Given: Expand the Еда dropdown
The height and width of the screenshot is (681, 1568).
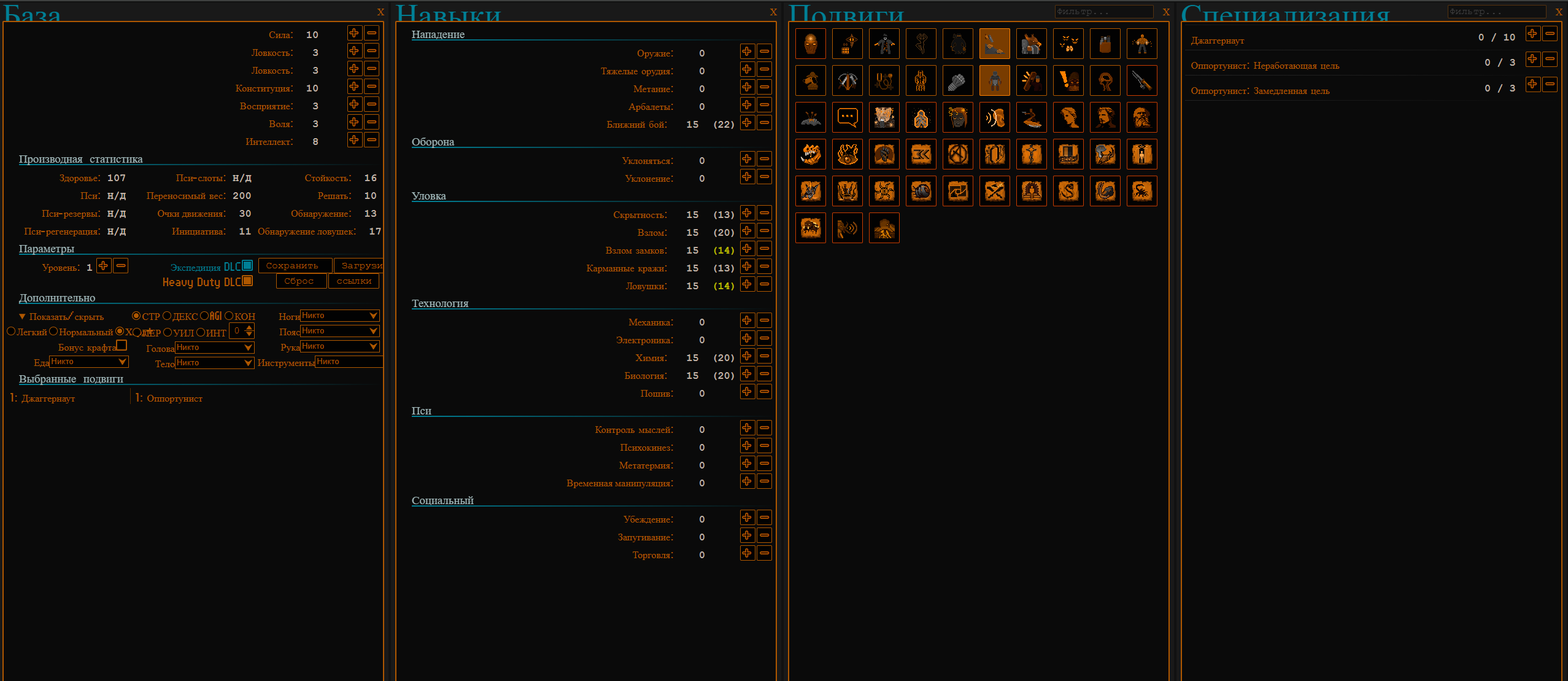Looking at the screenshot, I should tap(88, 362).
